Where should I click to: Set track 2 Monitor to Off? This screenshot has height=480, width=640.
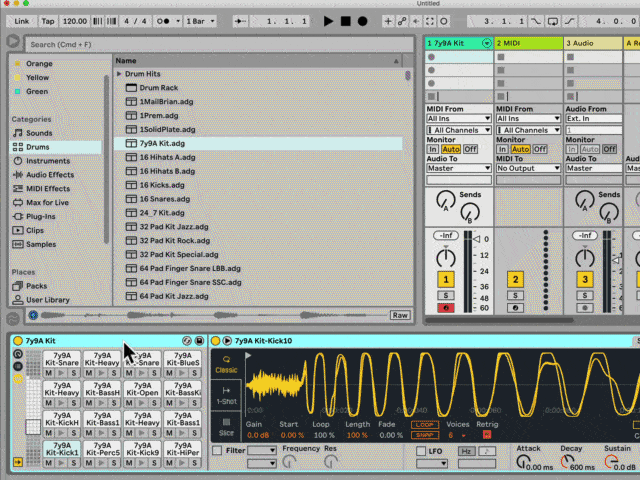540,149
